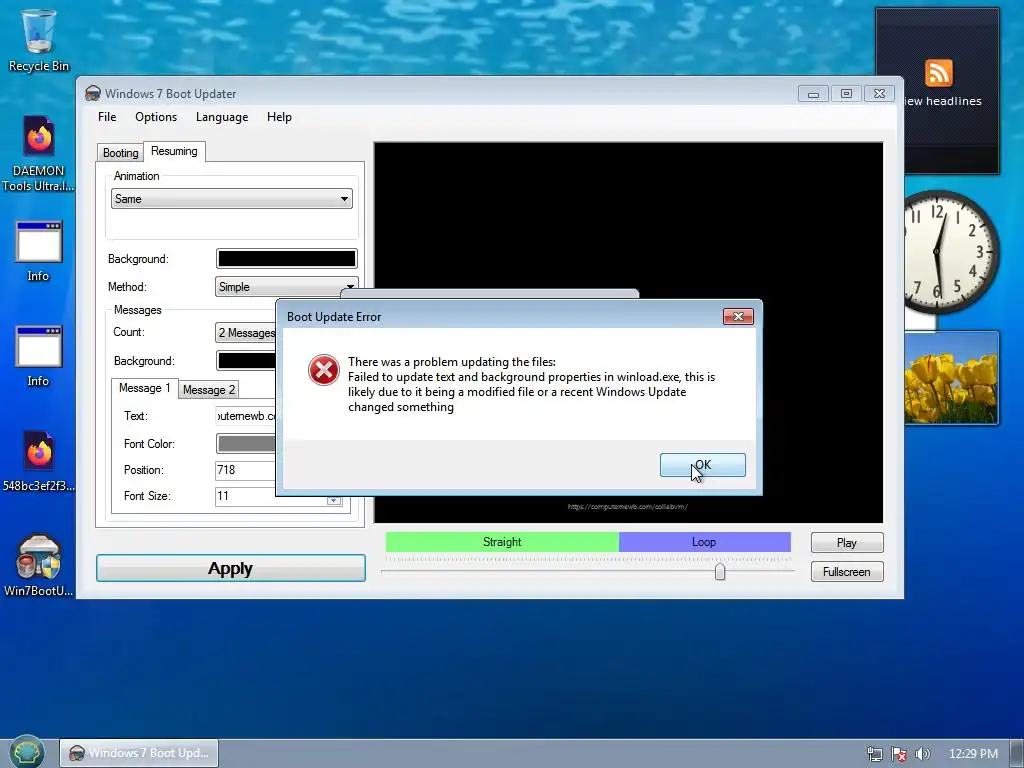Click the Start orb button
The width and height of the screenshot is (1024, 768).
(x=27, y=752)
